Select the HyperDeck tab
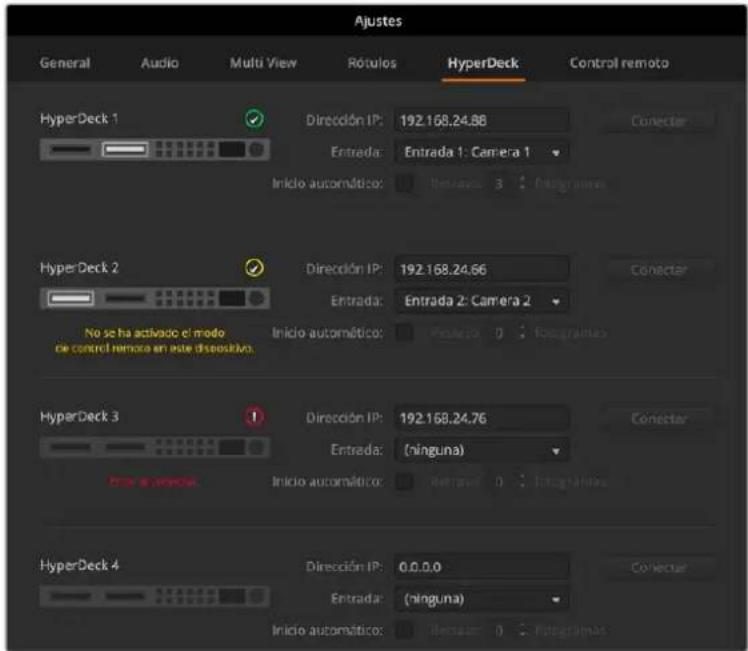Screen dimensions: 748x651 tap(483, 63)
